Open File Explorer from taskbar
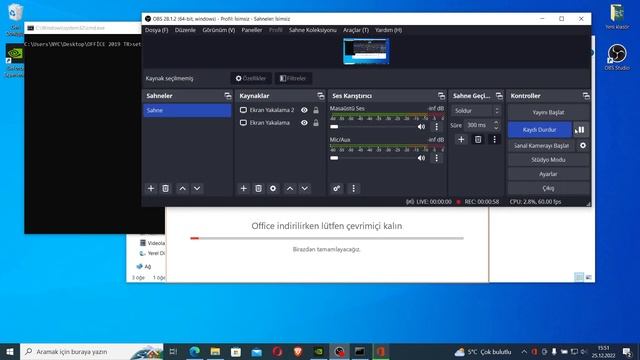Image resolution: width=640 pixels, height=360 pixels. [215, 352]
